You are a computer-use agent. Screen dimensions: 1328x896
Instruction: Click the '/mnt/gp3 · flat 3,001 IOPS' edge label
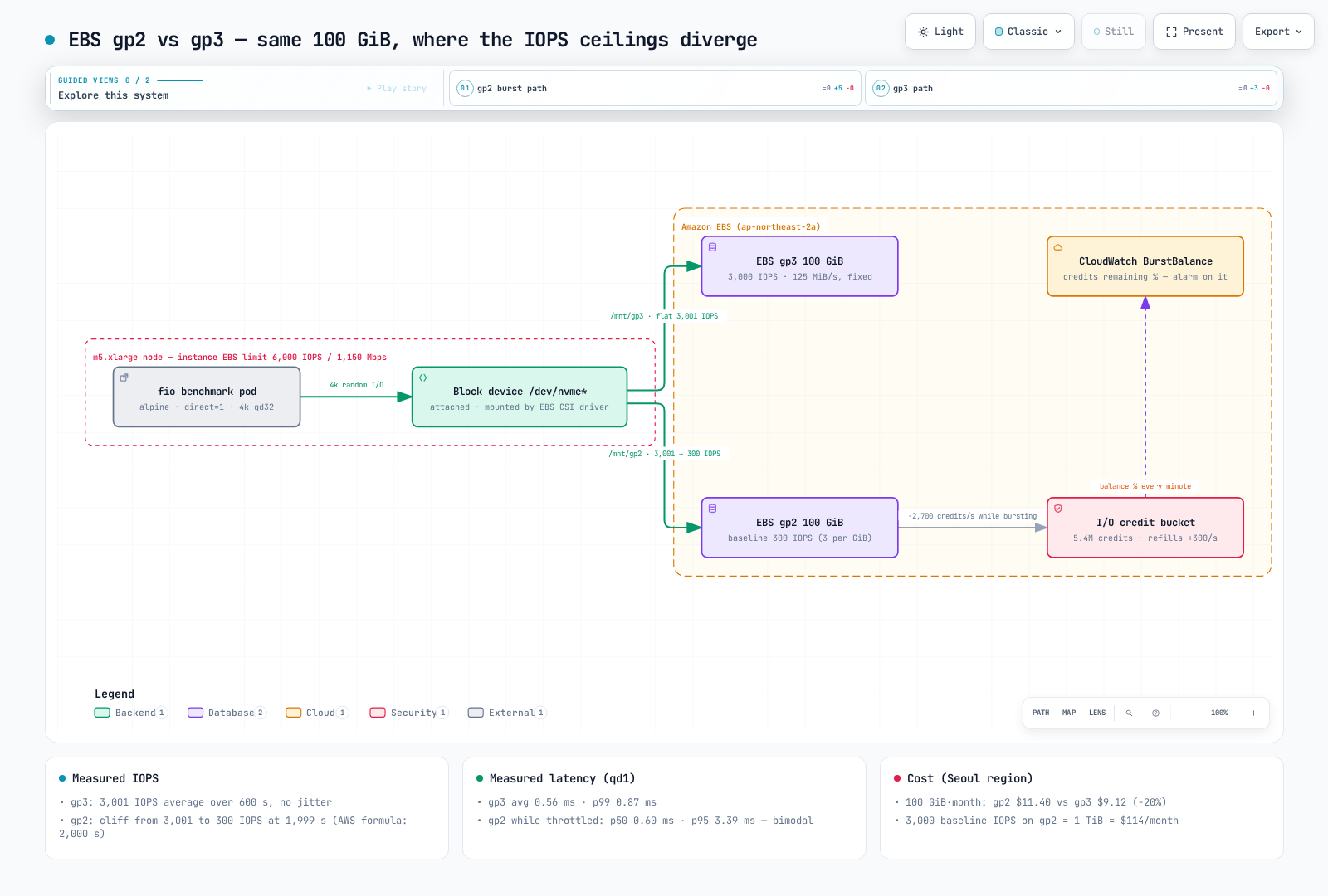pos(665,316)
